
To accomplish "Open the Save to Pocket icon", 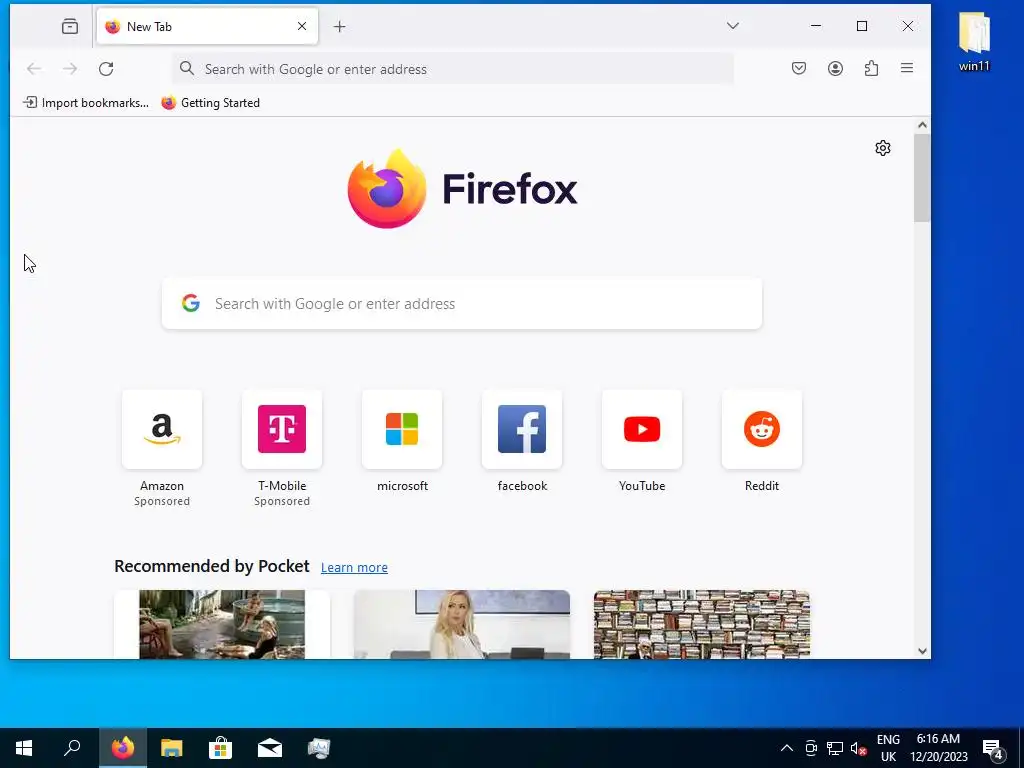I will [x=799, y=68].
